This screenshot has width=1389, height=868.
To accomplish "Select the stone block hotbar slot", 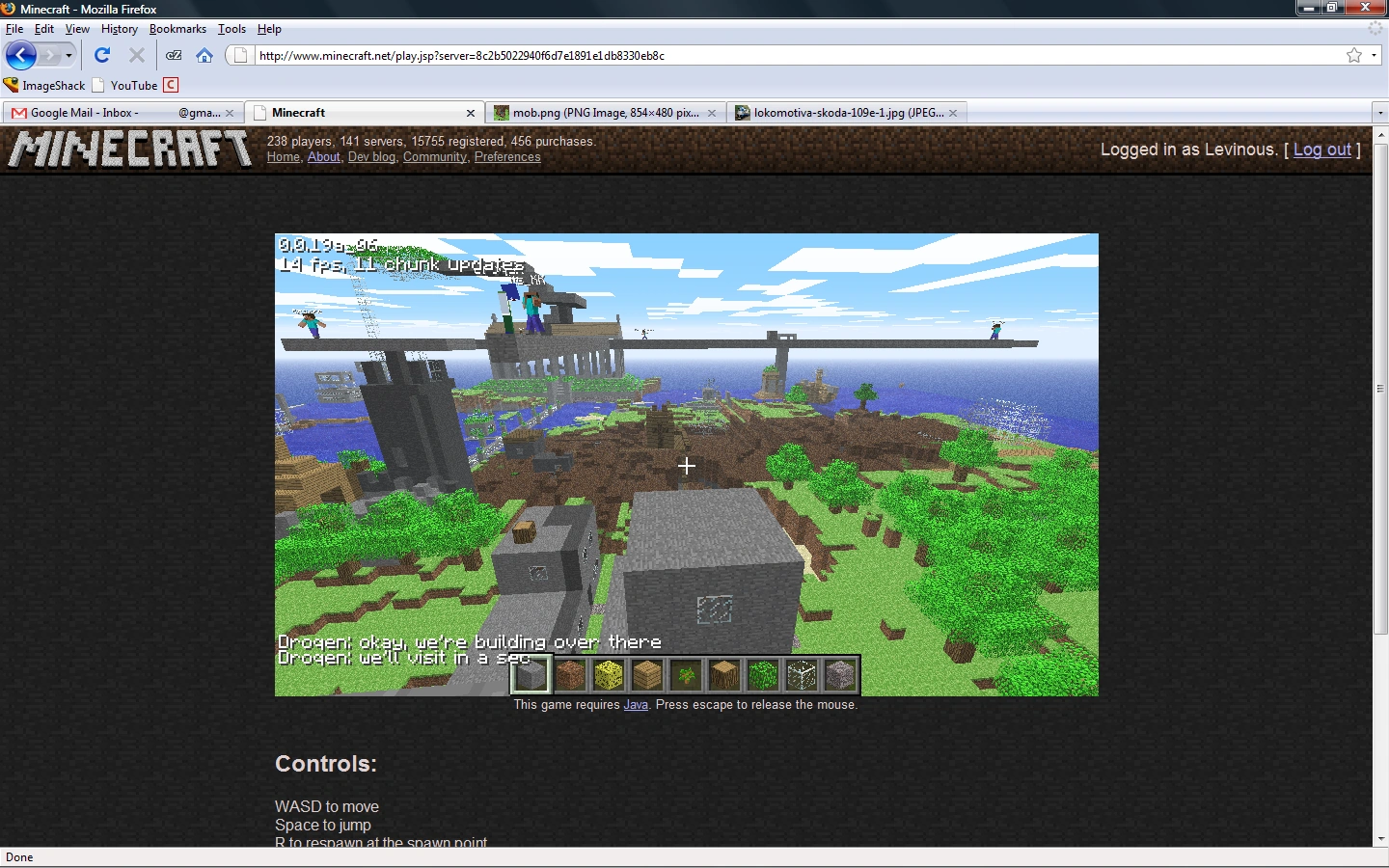I will pyautogui.click(x=531, y=675).
